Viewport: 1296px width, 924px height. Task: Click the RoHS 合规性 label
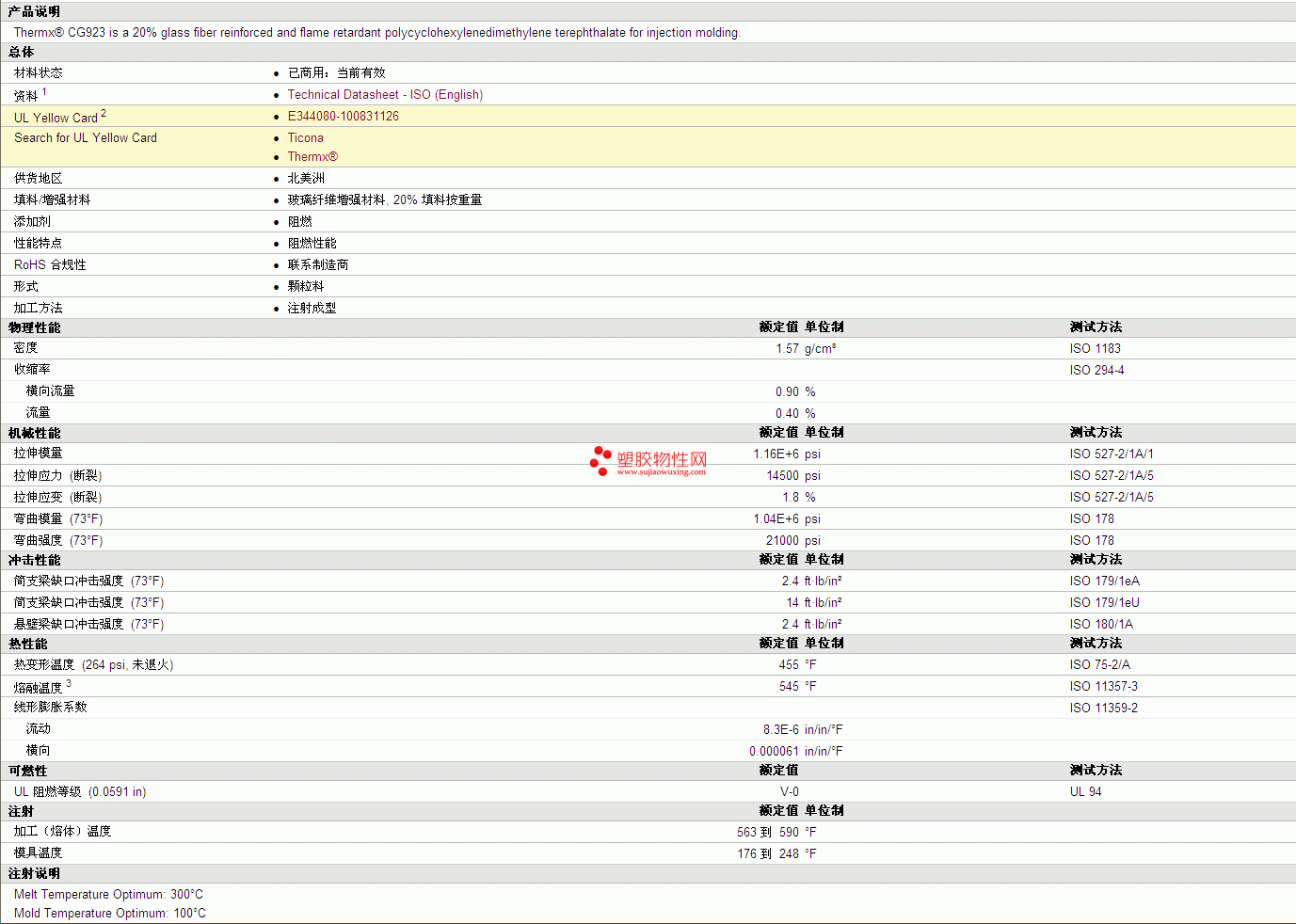point(50,265)
